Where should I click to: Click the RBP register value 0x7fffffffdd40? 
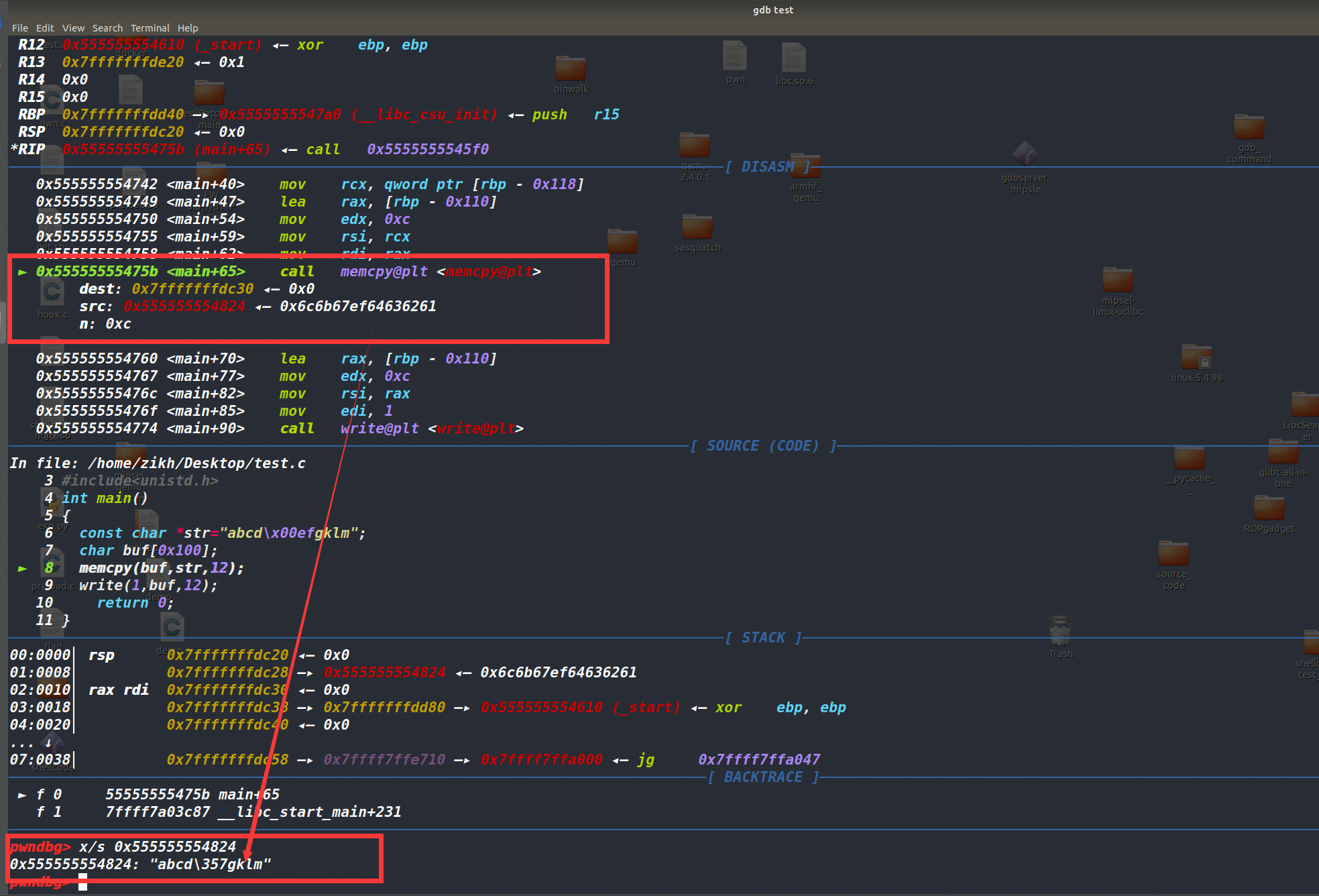[x=123, y=114]
